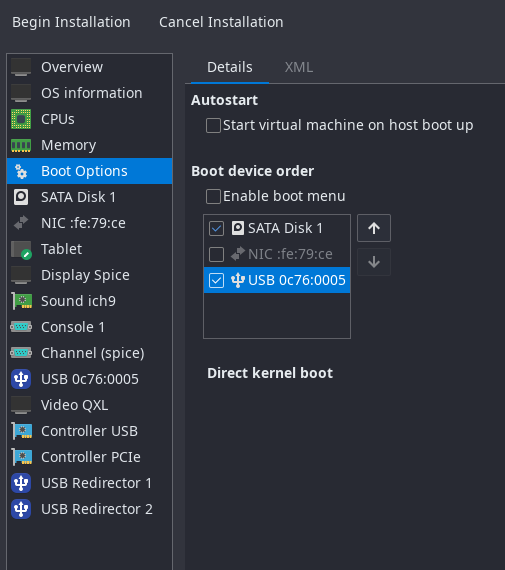The height and width of the screenshot is (570, 505).
Task: Enable start virtual machine on host boot
Action: (x=213, y=125)
